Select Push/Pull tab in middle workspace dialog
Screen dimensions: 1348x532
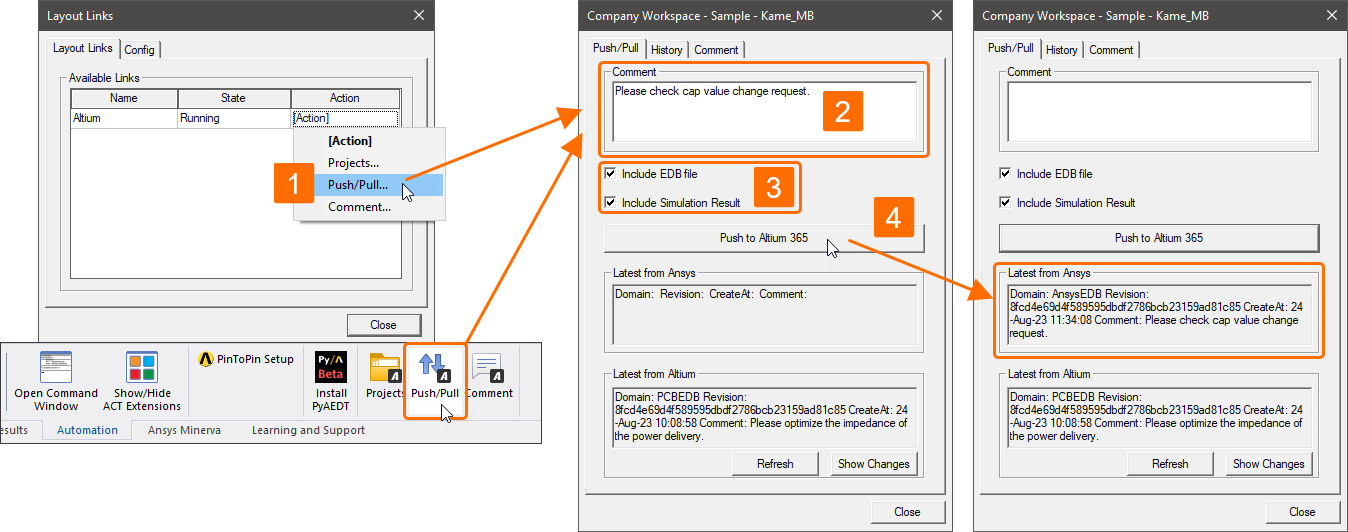click(x=616, y=48)
